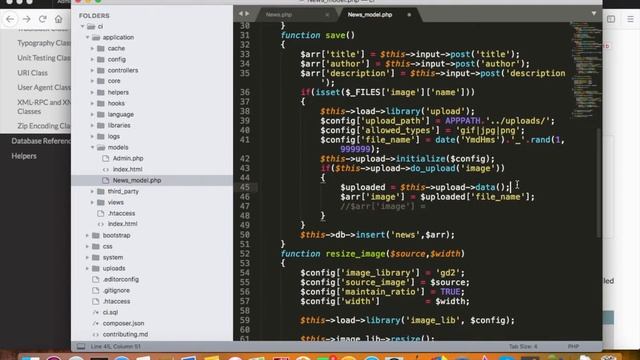Screen dimensions: 640x360
Task: Reload the browser page
Action: (42, 19)
